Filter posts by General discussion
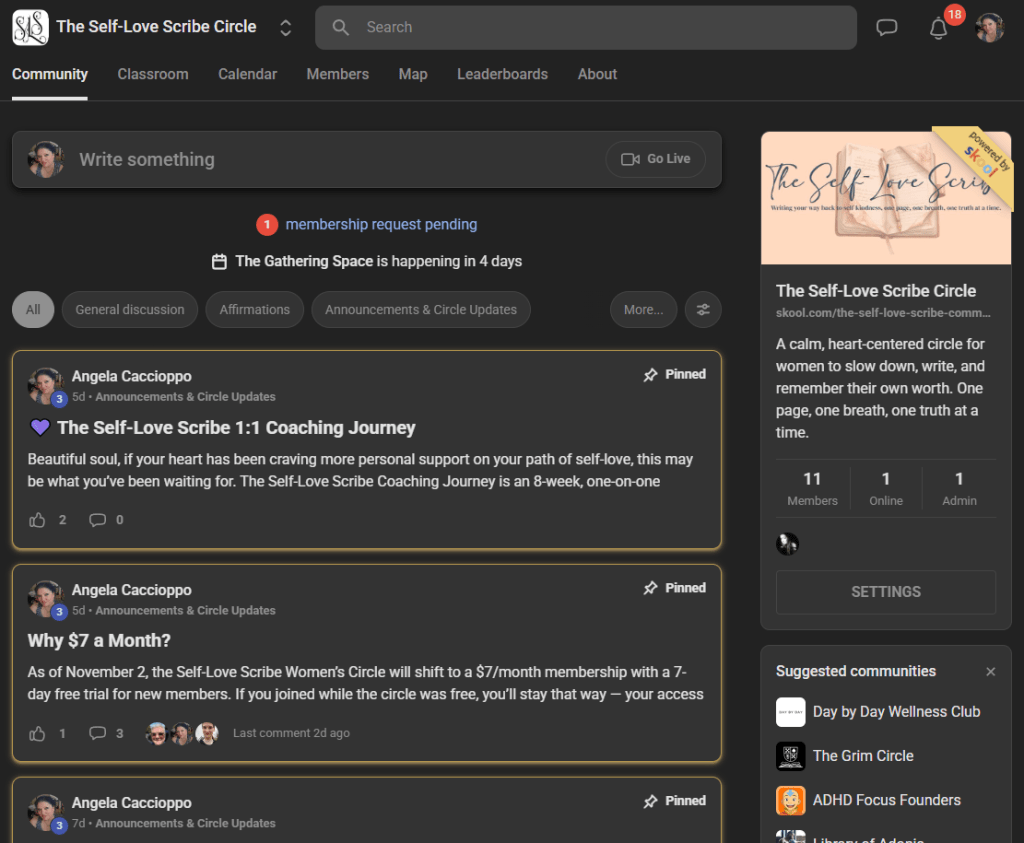This screenshot has width=1024, height=843. pos(130,310)
